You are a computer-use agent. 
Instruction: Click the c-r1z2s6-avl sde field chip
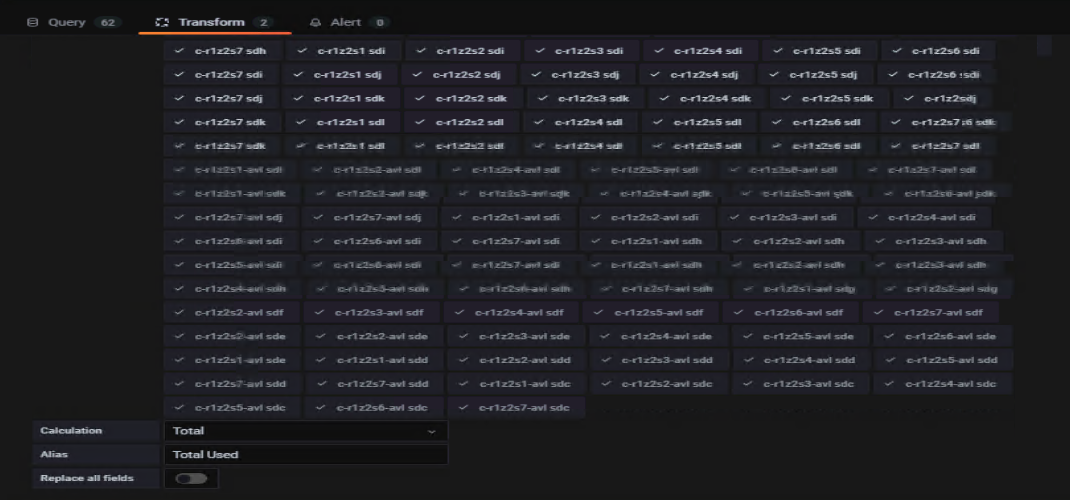[x=943, y=336]
